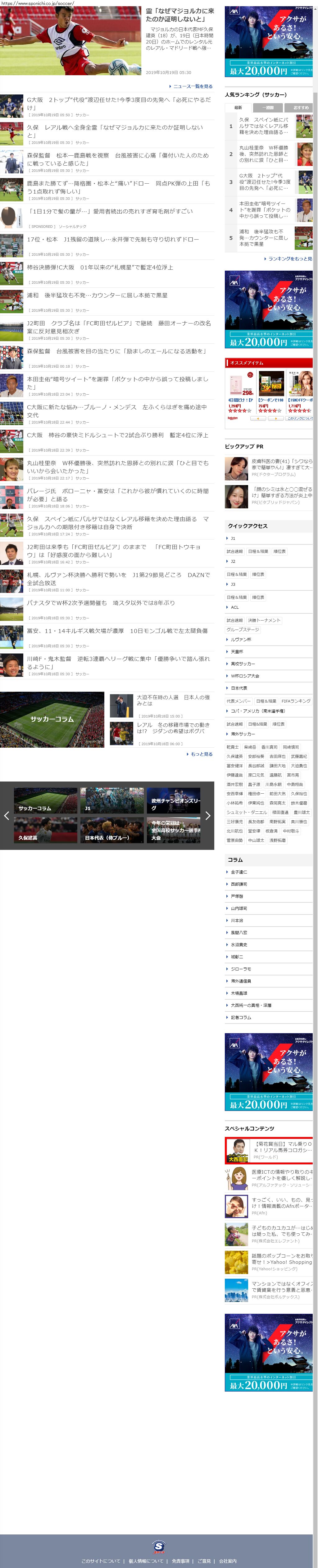This screenshot has width=318, height=1568.
Task: Open the 香川真司 player tag
Action: tap(269, 747)
